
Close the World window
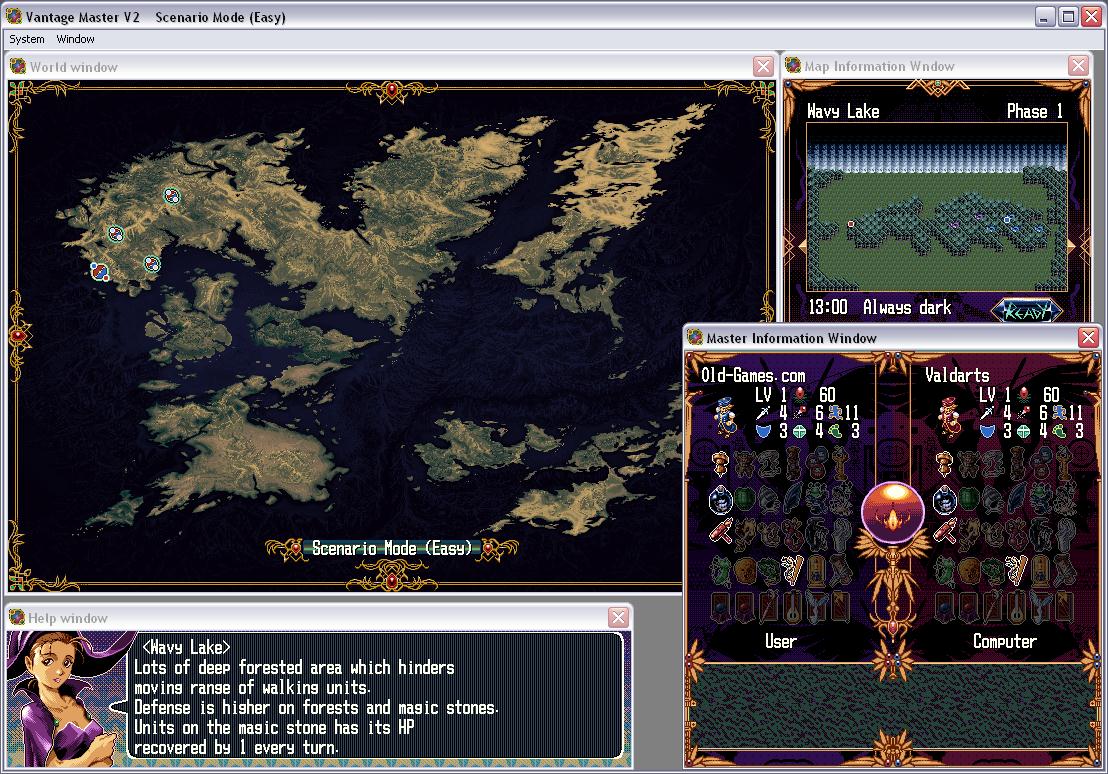[x=763, y=66]
